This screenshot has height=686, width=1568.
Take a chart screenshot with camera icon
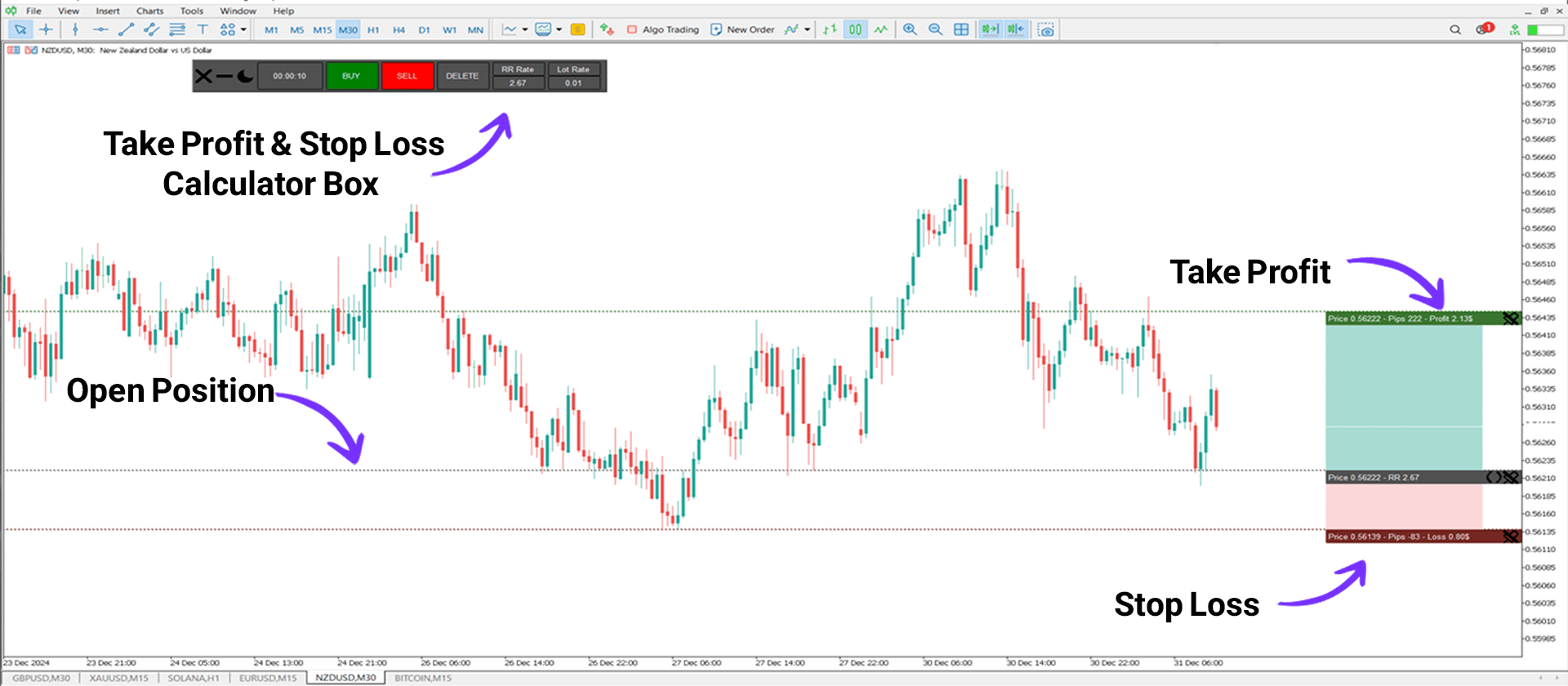click(x=1045, y=29)
